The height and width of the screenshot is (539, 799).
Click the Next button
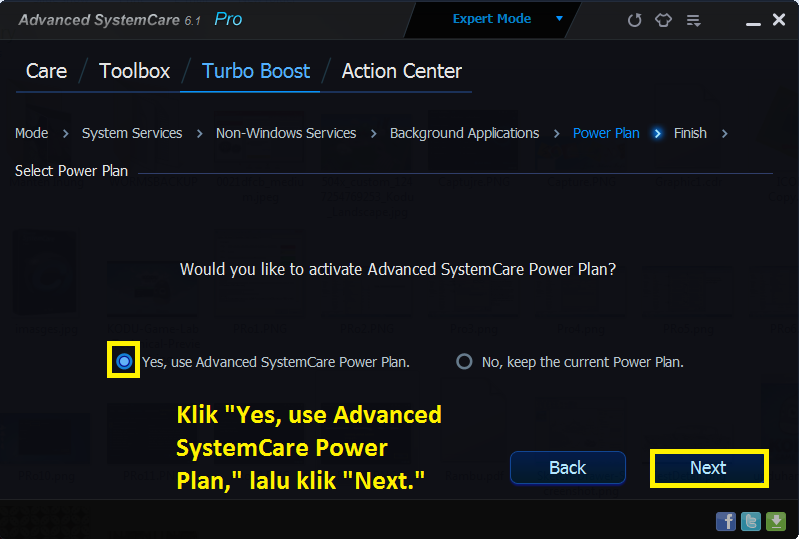[x=708, y=468]
